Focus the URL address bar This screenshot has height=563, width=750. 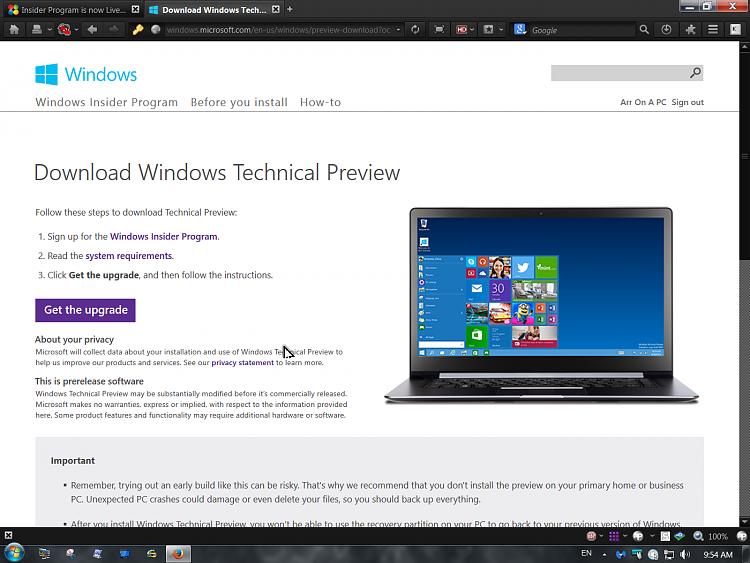click(278, 30)
